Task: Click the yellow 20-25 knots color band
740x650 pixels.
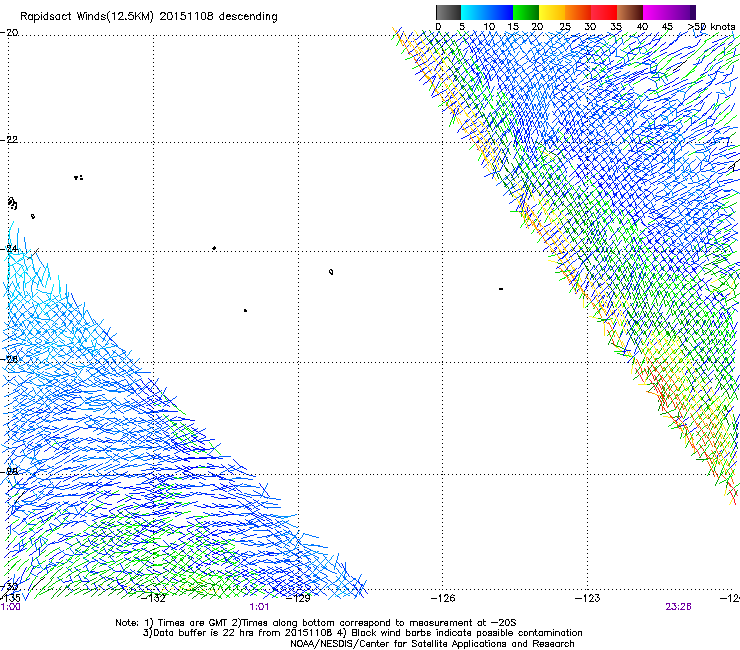Action: click(x=552, y=12)
